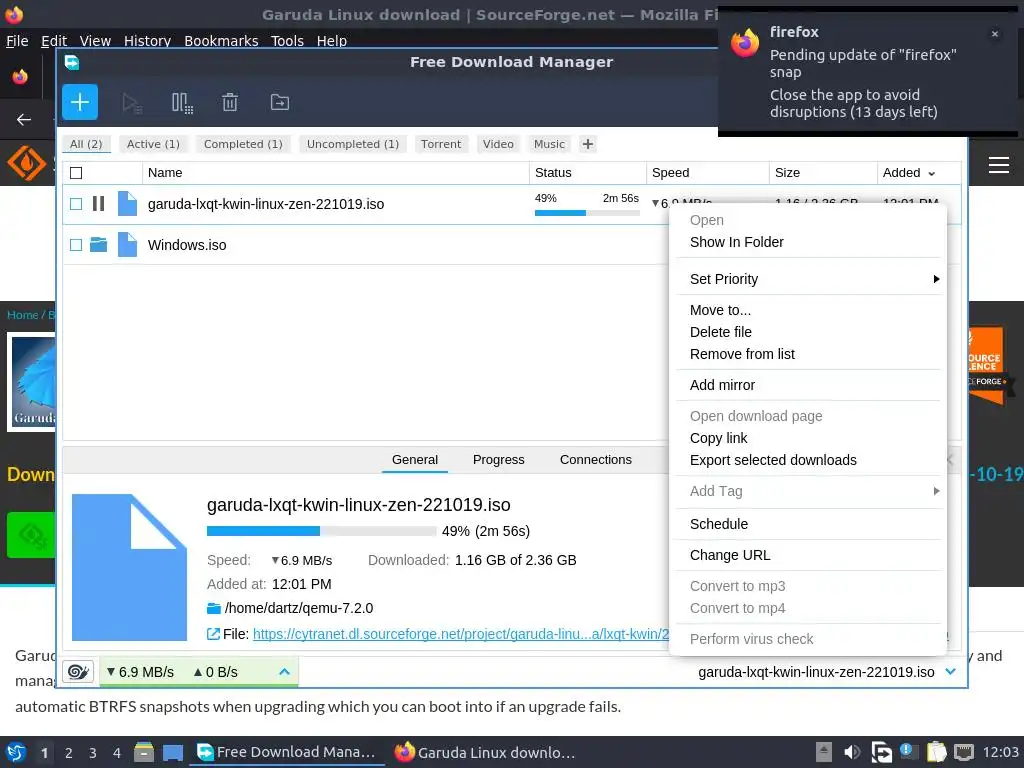Click row progress bar showing 49%
The image size is (1024, 768).
click(586, 213)
